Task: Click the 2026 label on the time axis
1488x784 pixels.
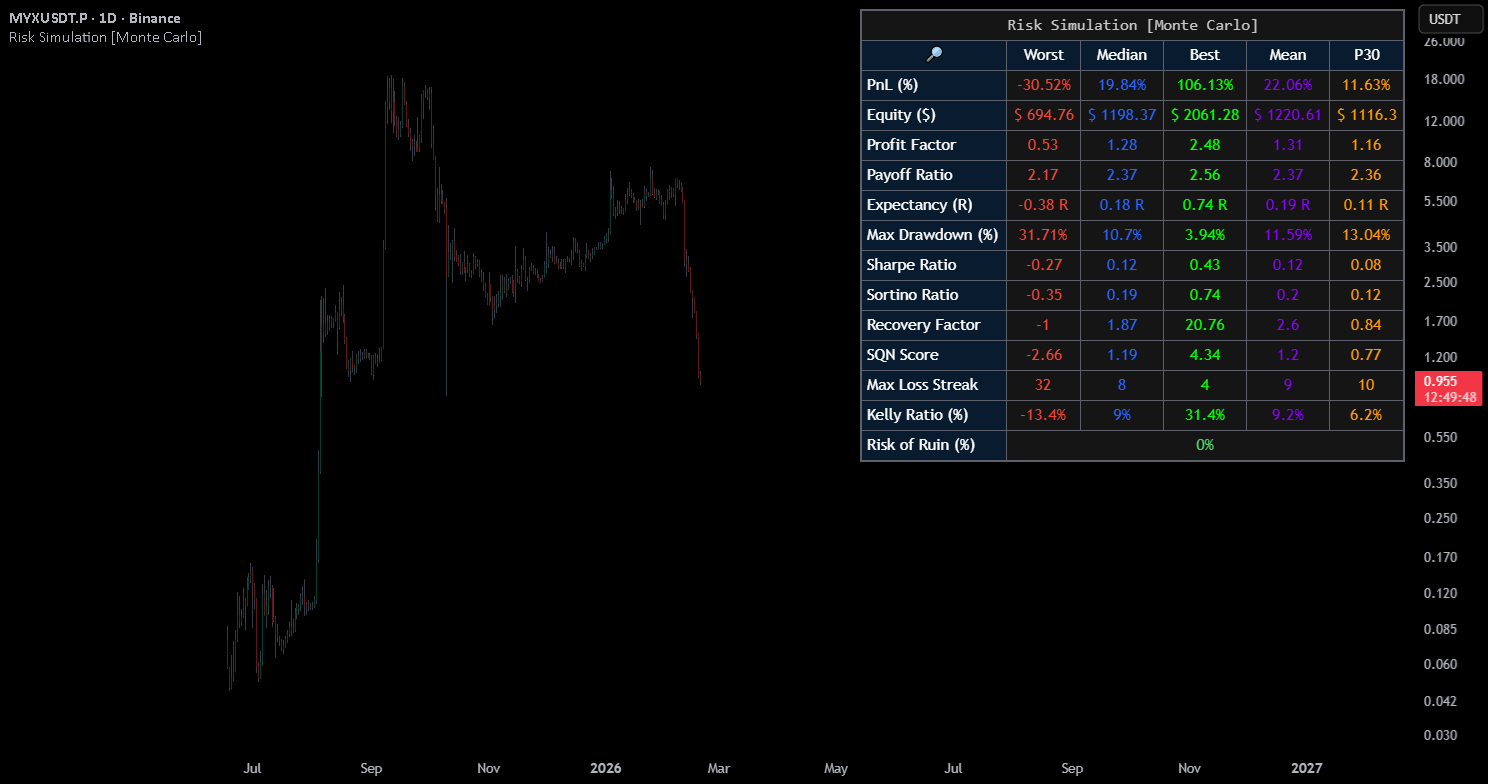Action: tap(606, 768)
